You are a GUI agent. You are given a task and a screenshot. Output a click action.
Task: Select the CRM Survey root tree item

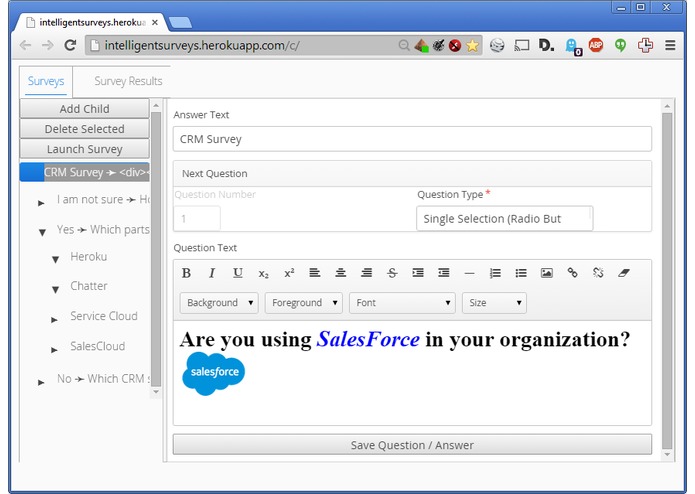[84, 172]
